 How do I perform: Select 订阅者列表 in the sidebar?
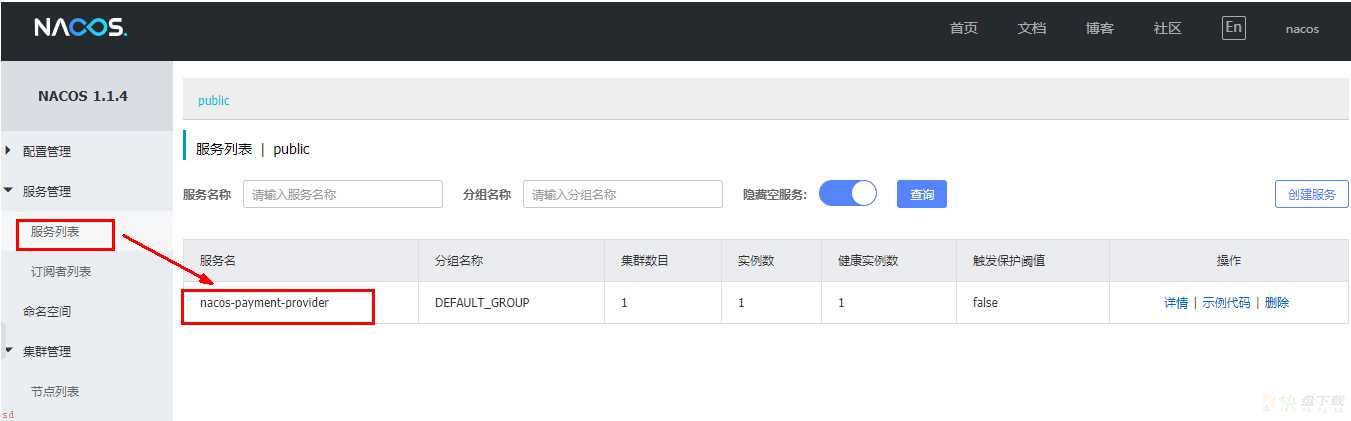(61, 272)
